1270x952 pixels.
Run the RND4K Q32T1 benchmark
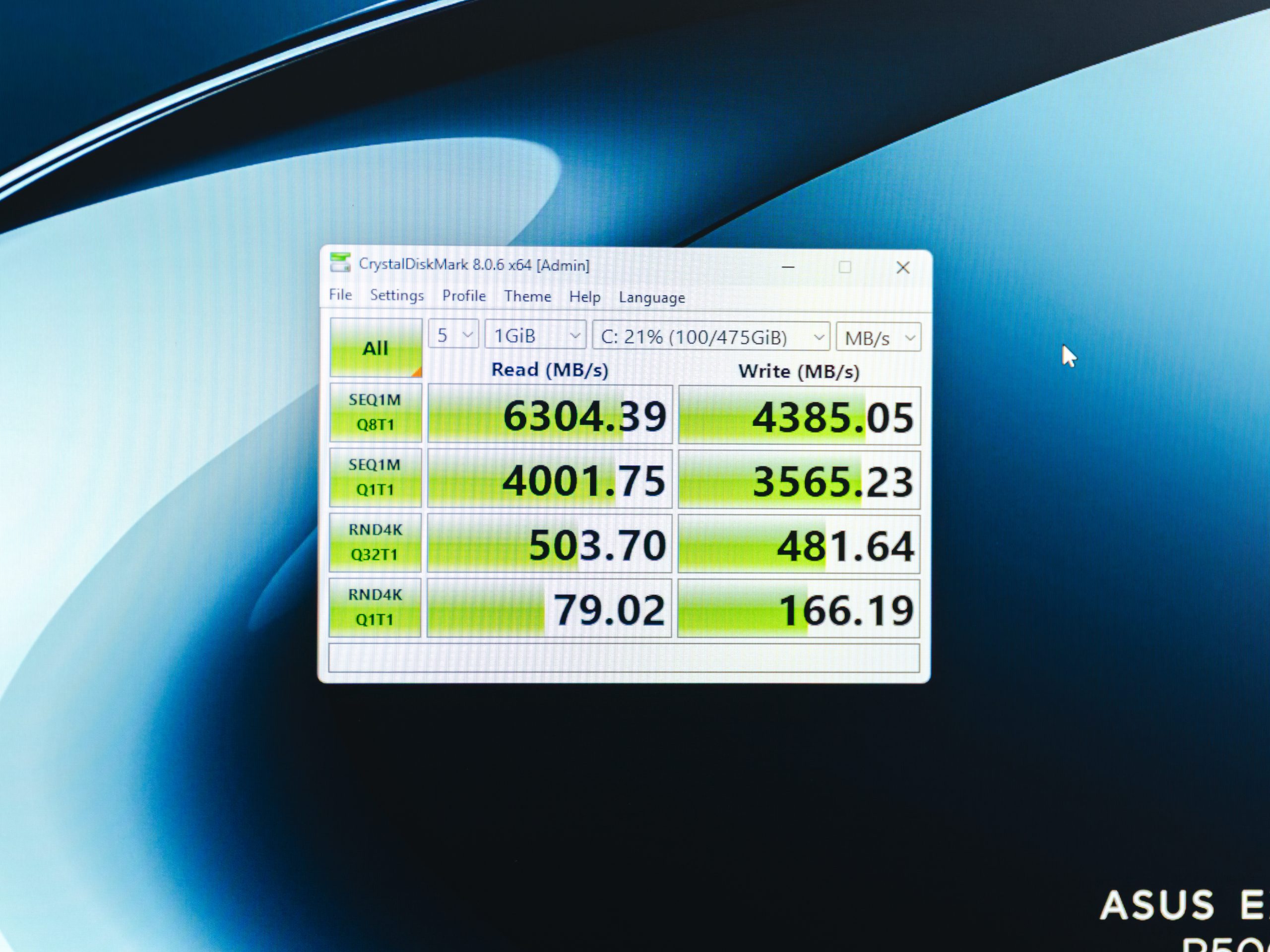click(x=375, y=542)
